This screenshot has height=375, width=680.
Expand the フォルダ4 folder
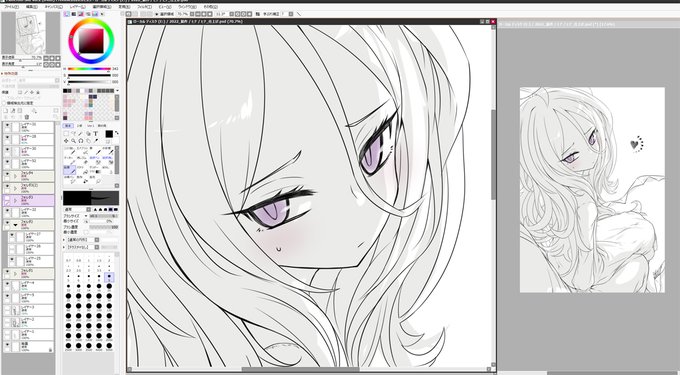[x=15, y=176]
